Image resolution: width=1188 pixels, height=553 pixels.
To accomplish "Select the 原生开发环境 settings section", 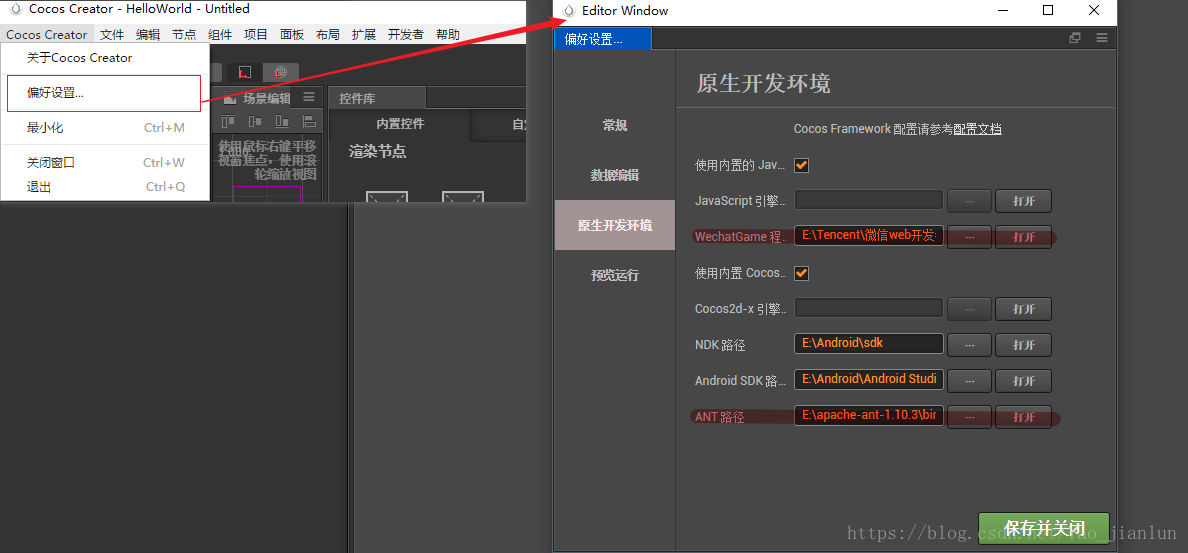I will (614, 225).
